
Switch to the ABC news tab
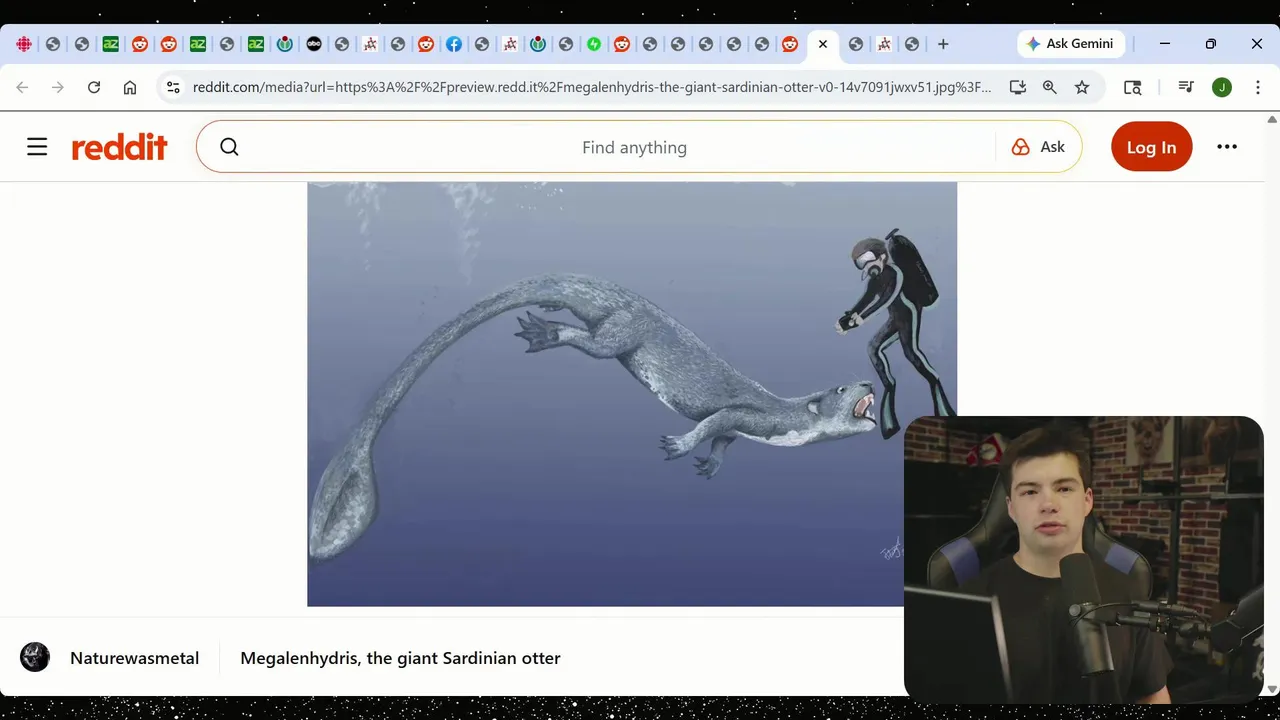[314, 44]
